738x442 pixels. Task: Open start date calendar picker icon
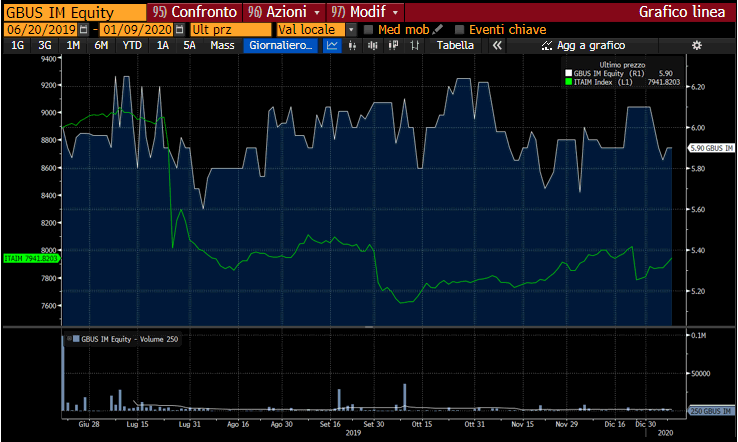(83, 30)
